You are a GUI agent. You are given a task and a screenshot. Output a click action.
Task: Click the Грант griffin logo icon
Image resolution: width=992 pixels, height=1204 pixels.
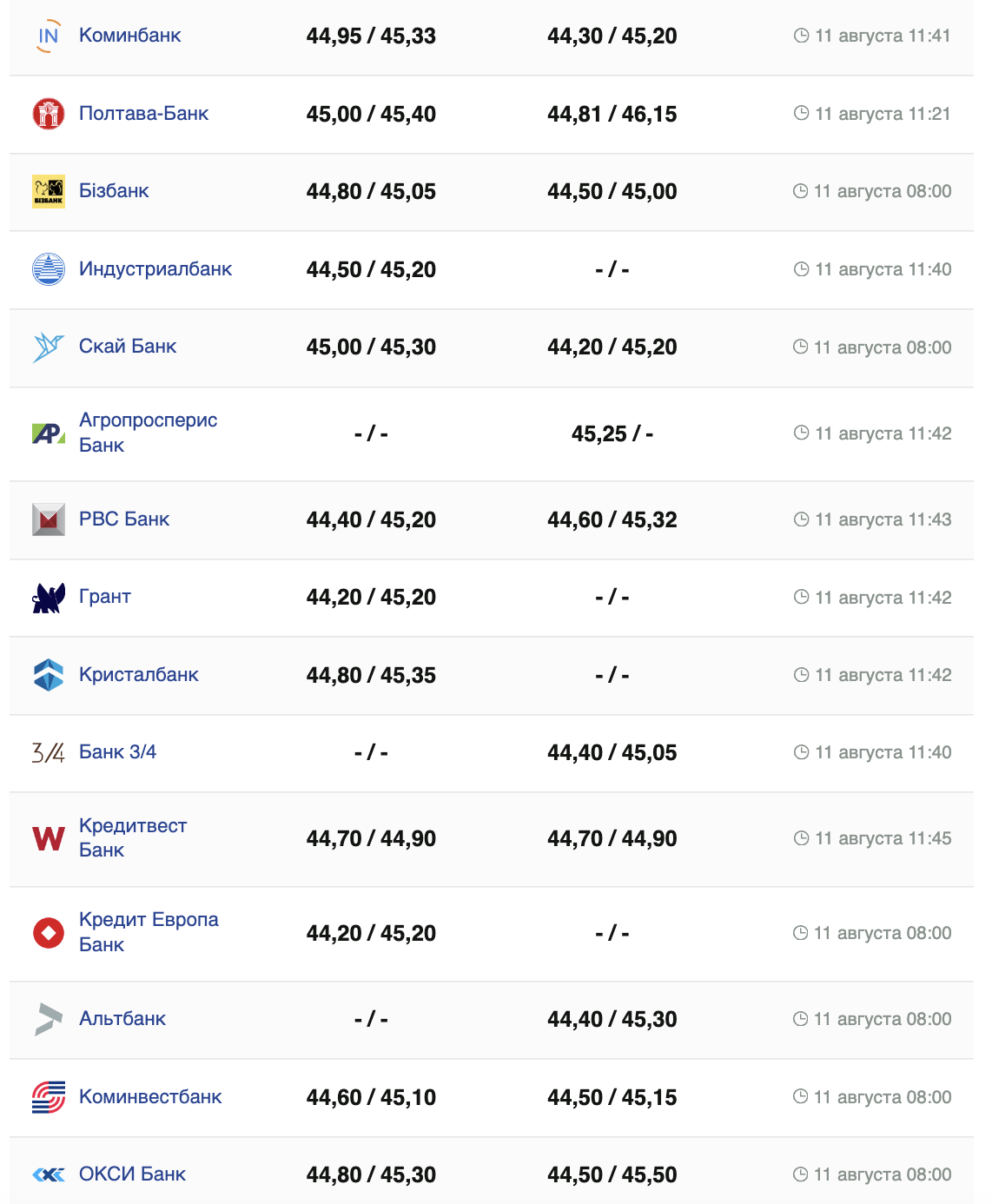coord(49,598)
